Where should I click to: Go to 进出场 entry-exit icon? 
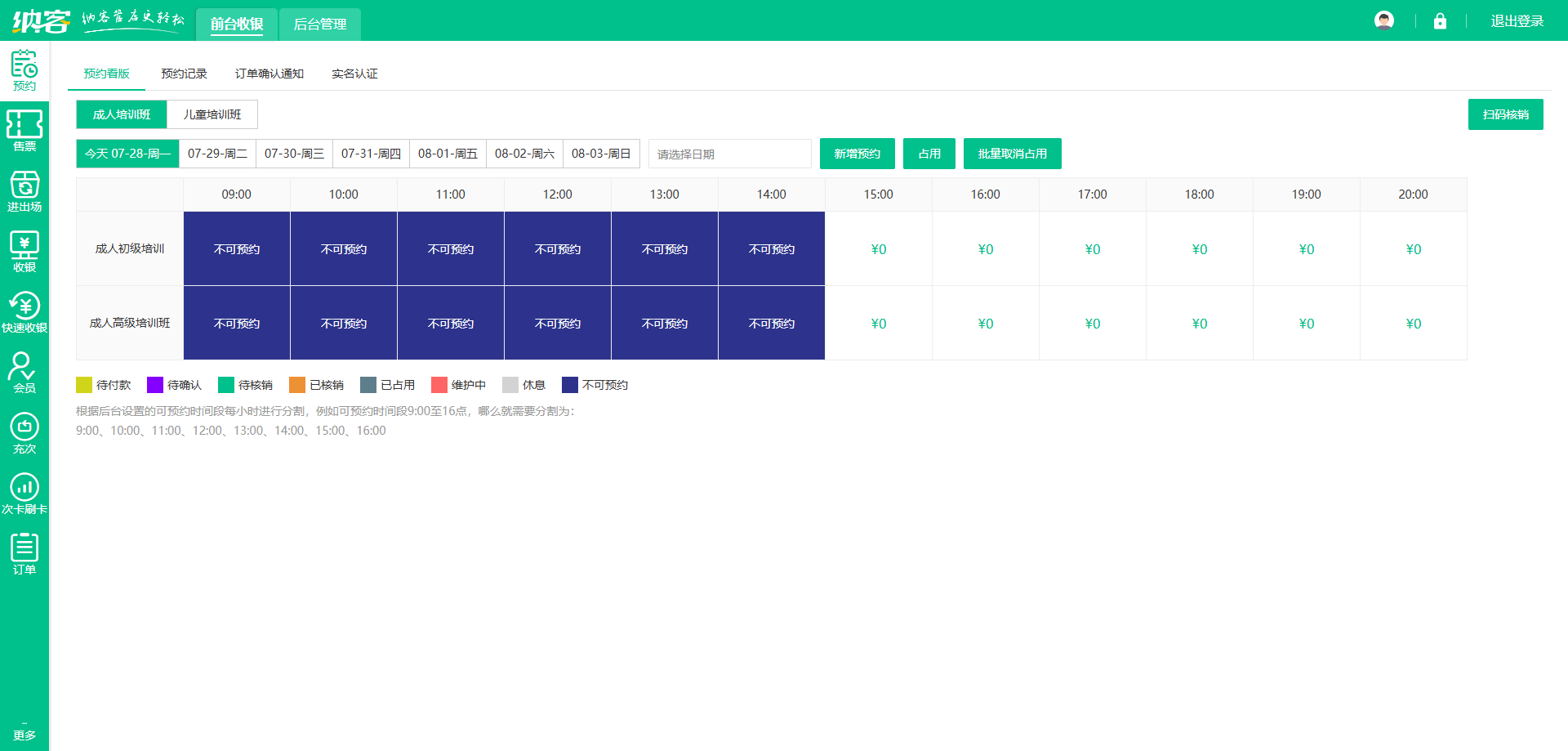pos(24,191)
